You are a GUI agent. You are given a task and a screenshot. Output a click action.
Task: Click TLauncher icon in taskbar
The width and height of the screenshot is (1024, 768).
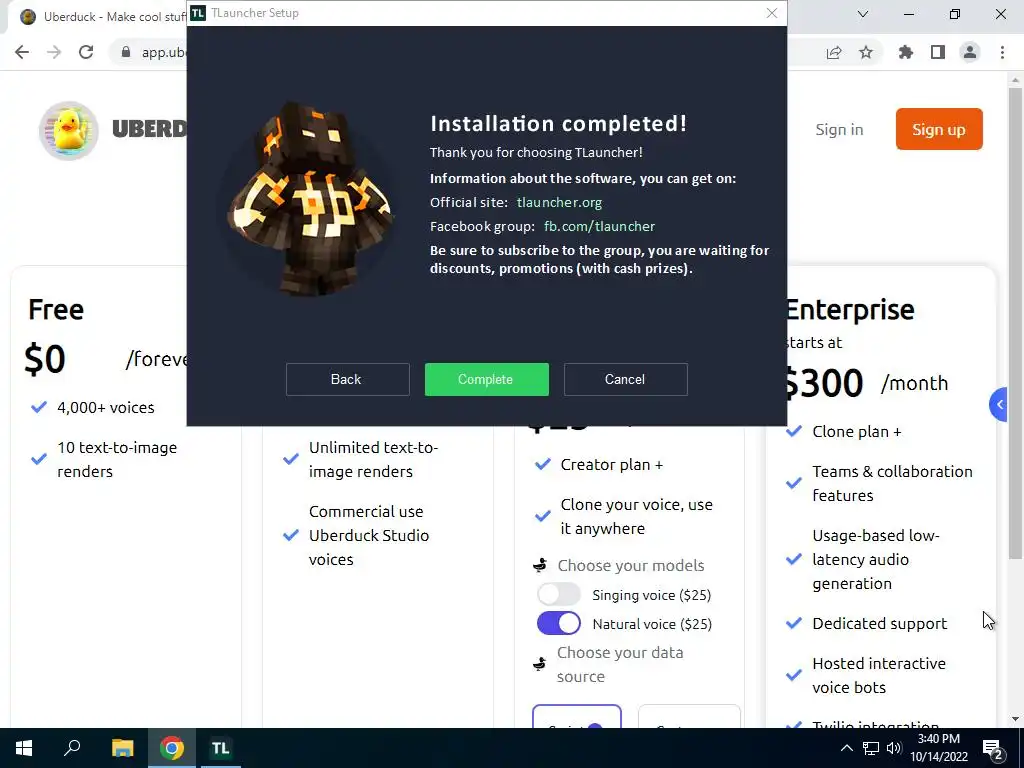[220, 748]
